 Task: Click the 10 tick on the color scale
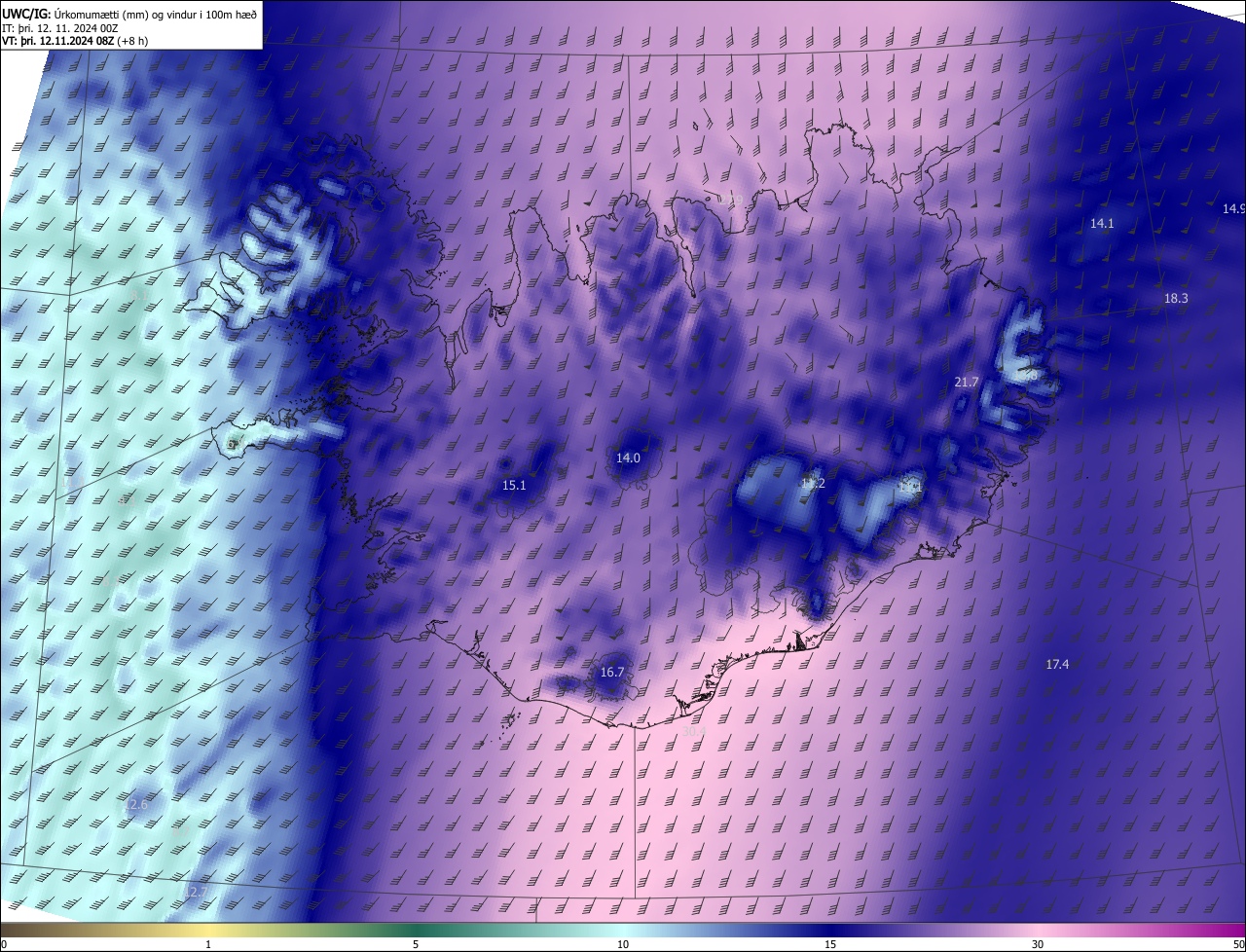pyautogui.click(x=623, y=944)
